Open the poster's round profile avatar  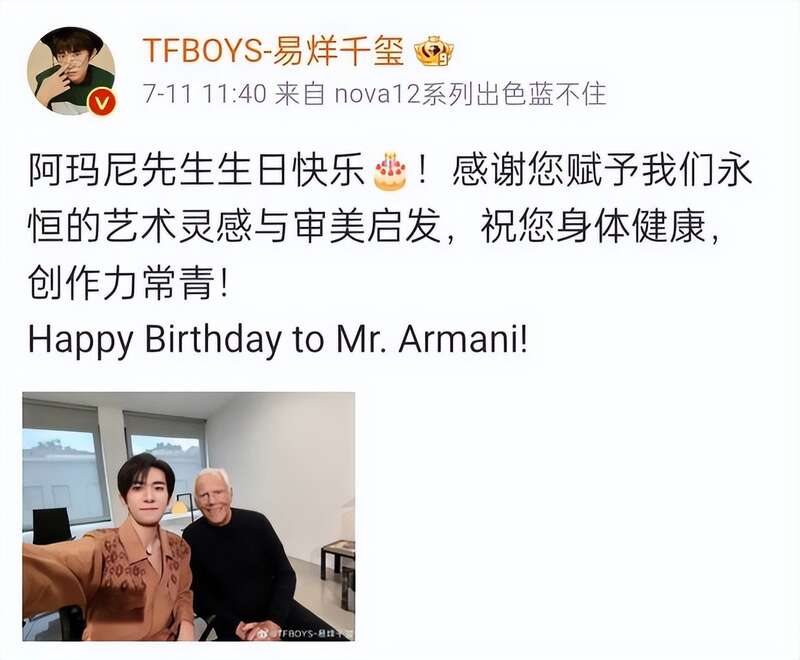[x=71, y=71]
